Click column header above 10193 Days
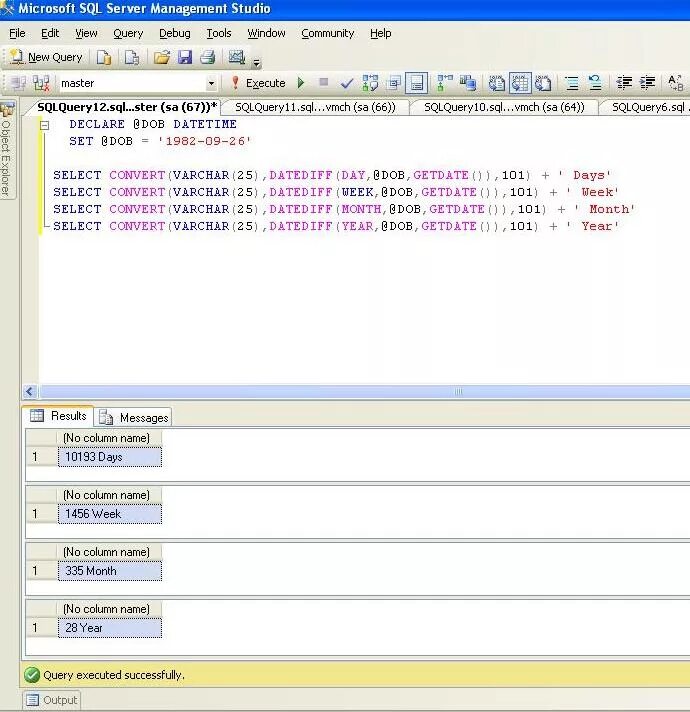The height and width of the screenshot is (712, 690). [x=109, y=438]
